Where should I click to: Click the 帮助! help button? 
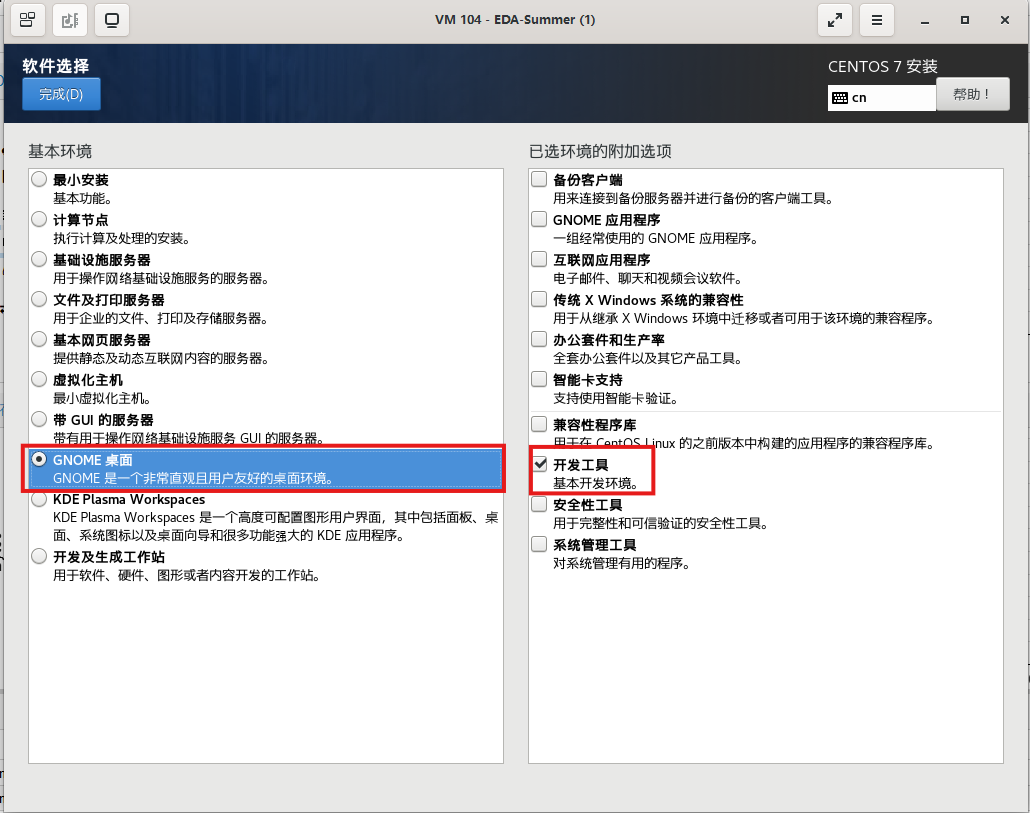pyautogui.click(x=972, y=94)
